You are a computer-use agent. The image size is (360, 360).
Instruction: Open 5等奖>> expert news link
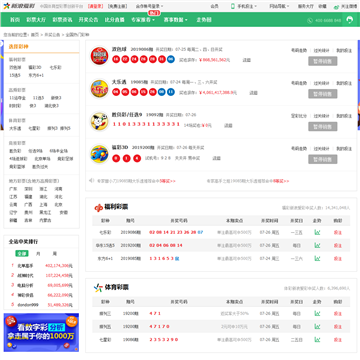[x=168, y=181]
